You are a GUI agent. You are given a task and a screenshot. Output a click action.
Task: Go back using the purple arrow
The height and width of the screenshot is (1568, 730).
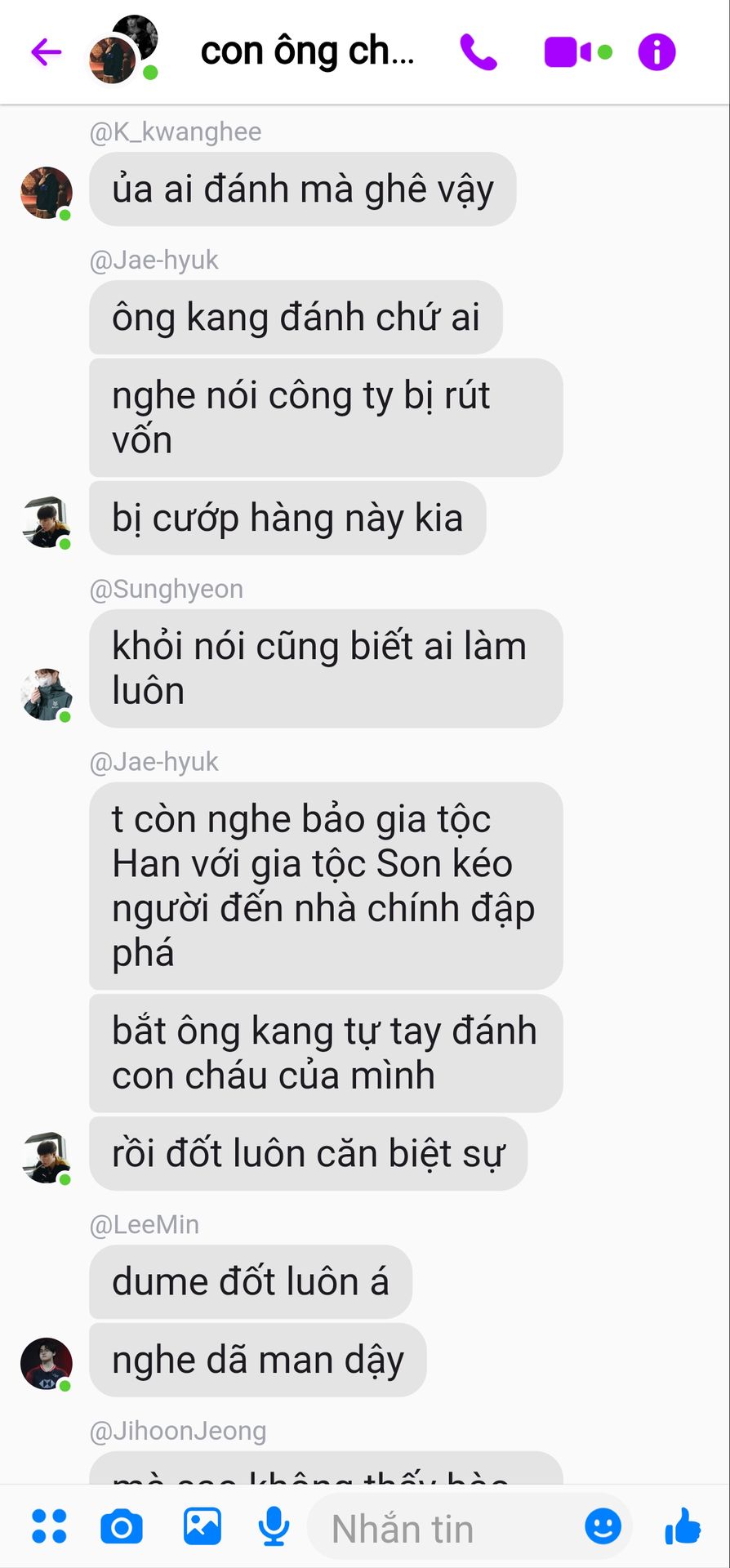pos(47,52)
